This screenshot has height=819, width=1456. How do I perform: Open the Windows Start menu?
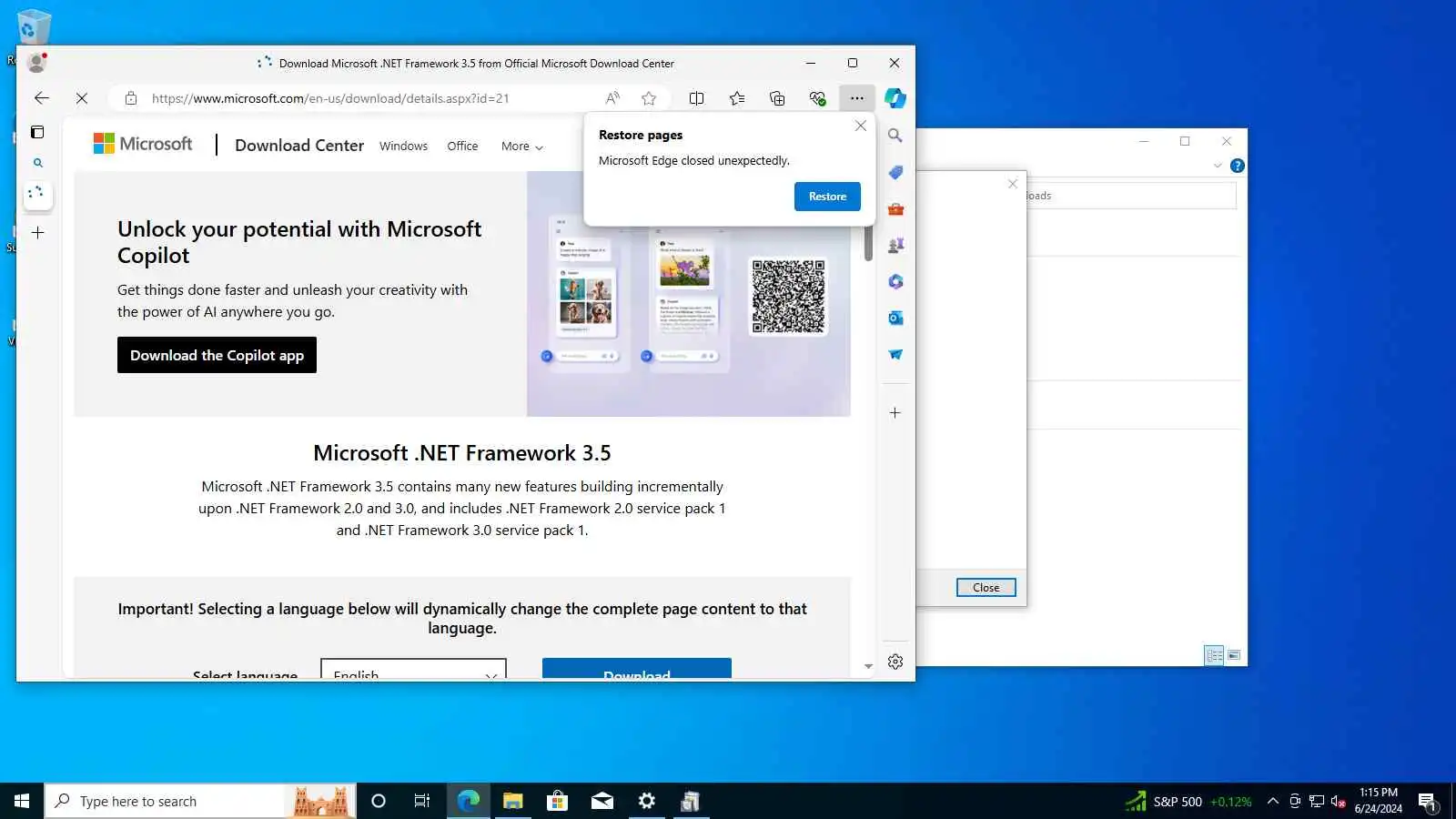click(22, 801)
